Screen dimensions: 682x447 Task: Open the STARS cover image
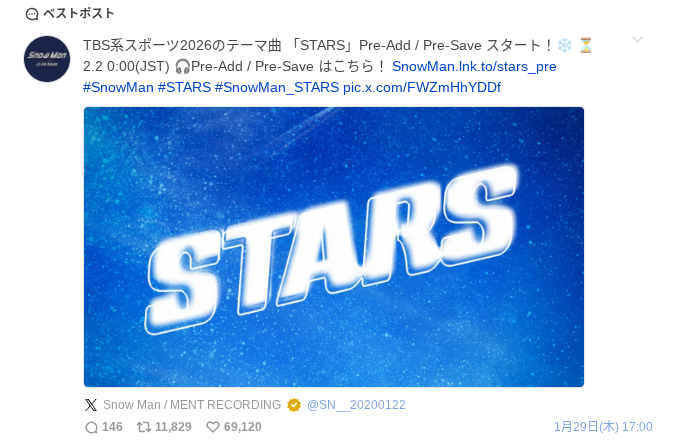coord(334,247)
